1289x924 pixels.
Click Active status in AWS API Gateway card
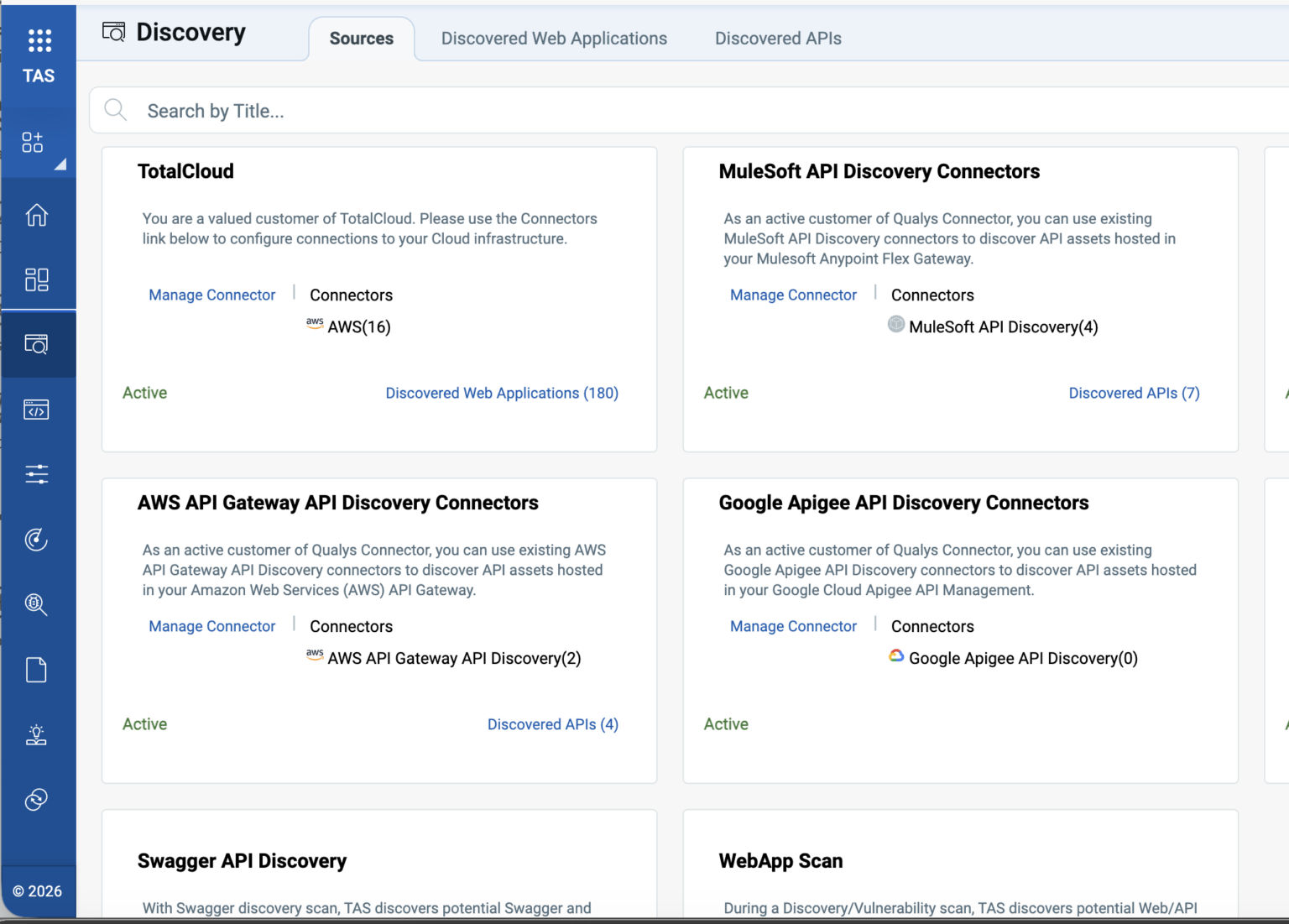(145, 724)
